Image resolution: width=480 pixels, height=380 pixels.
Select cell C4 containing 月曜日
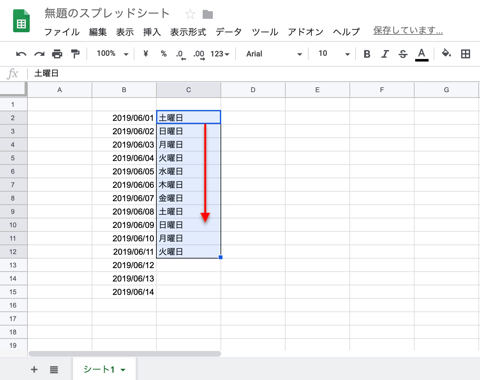(x=188, y=145)
